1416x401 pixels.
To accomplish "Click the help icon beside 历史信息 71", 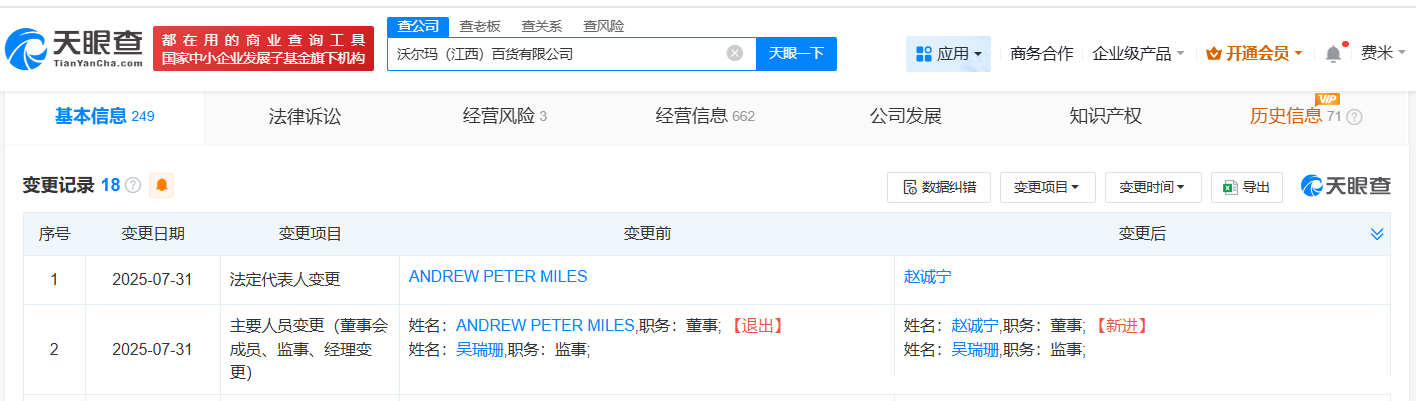I will 1355,117.
